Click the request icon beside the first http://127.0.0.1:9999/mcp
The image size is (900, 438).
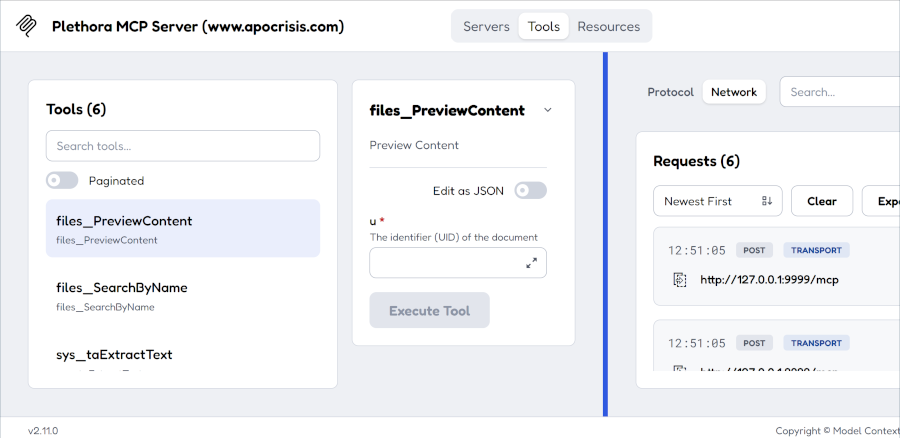coord(680,280)
